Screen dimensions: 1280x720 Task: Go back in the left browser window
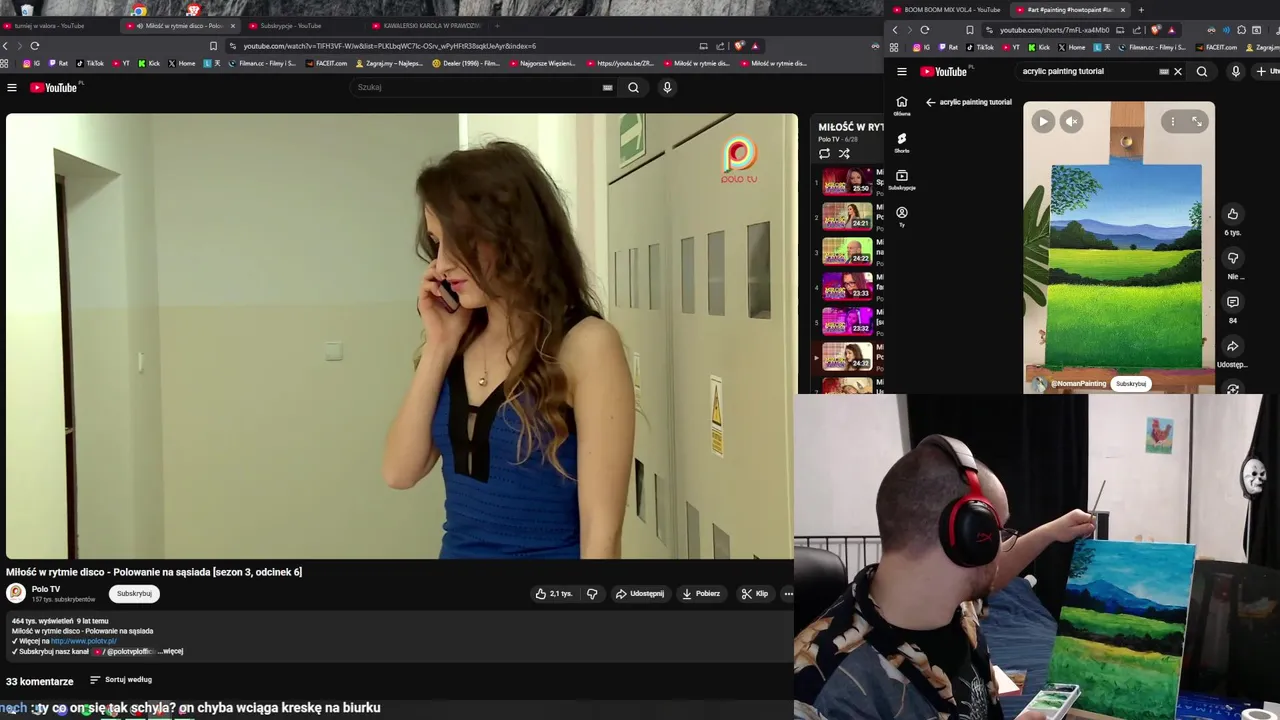click(5, 46)
